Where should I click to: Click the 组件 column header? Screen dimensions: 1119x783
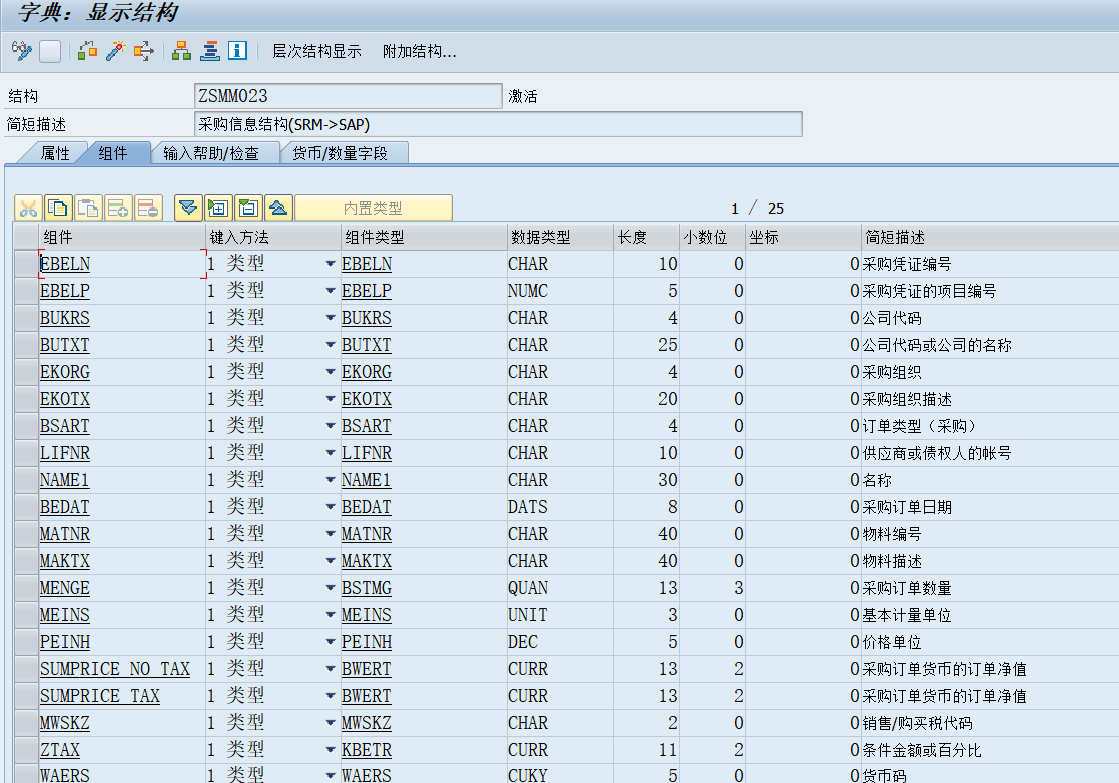122,237
